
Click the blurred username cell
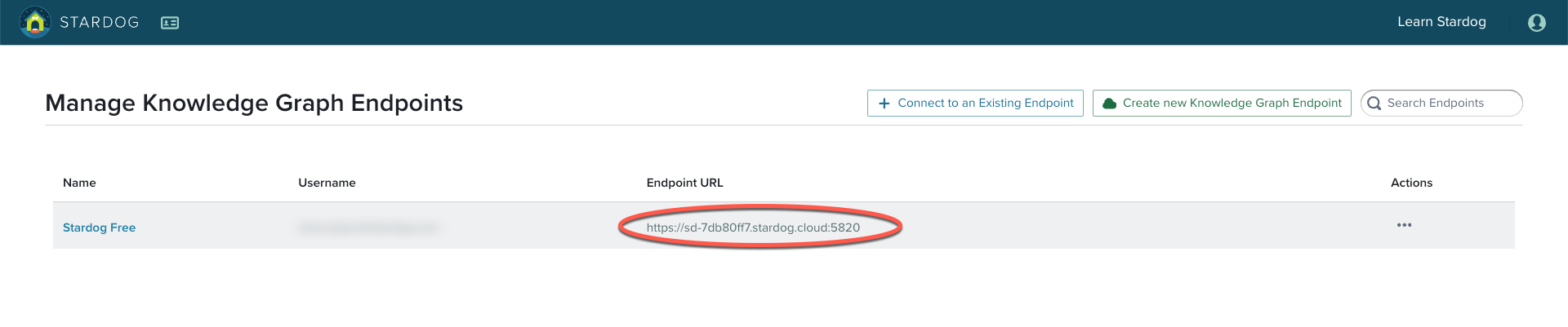(x=369, y=228)
